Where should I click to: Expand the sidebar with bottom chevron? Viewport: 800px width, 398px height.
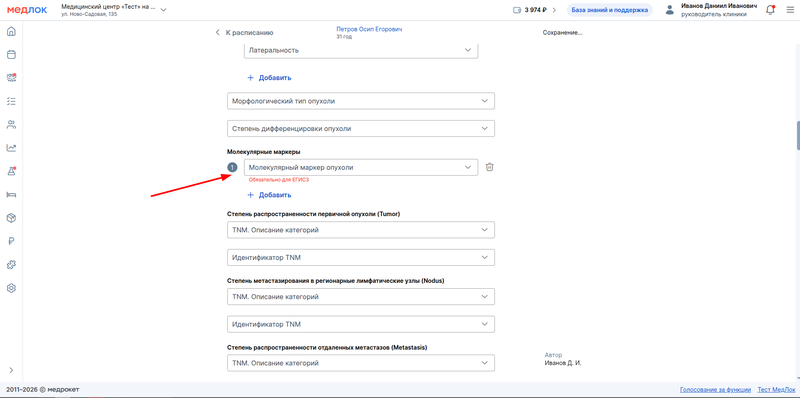click(11, 370)
